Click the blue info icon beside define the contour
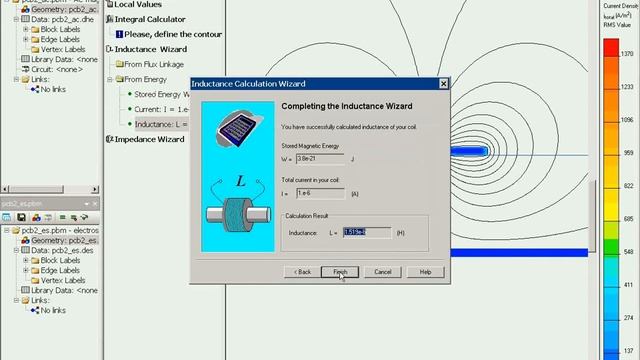 119,34
